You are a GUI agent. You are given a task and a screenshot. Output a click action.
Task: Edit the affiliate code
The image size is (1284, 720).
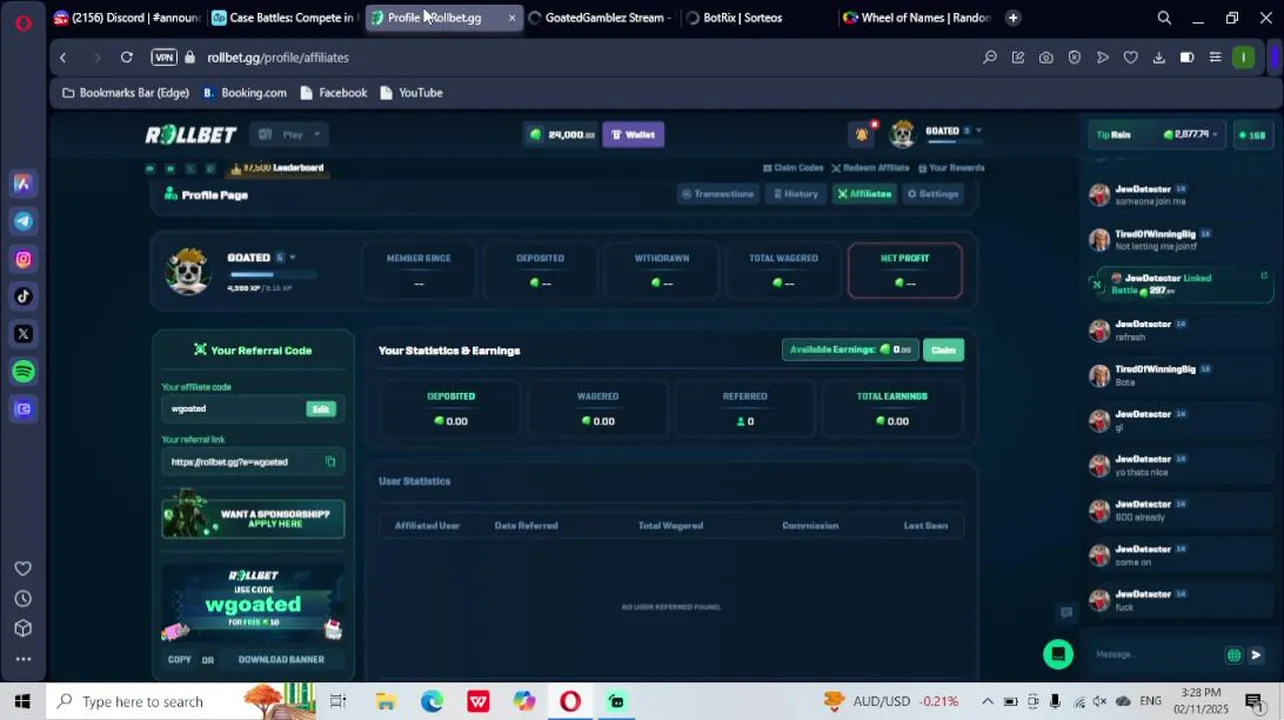pyautogui.click(x=320, y=409)
